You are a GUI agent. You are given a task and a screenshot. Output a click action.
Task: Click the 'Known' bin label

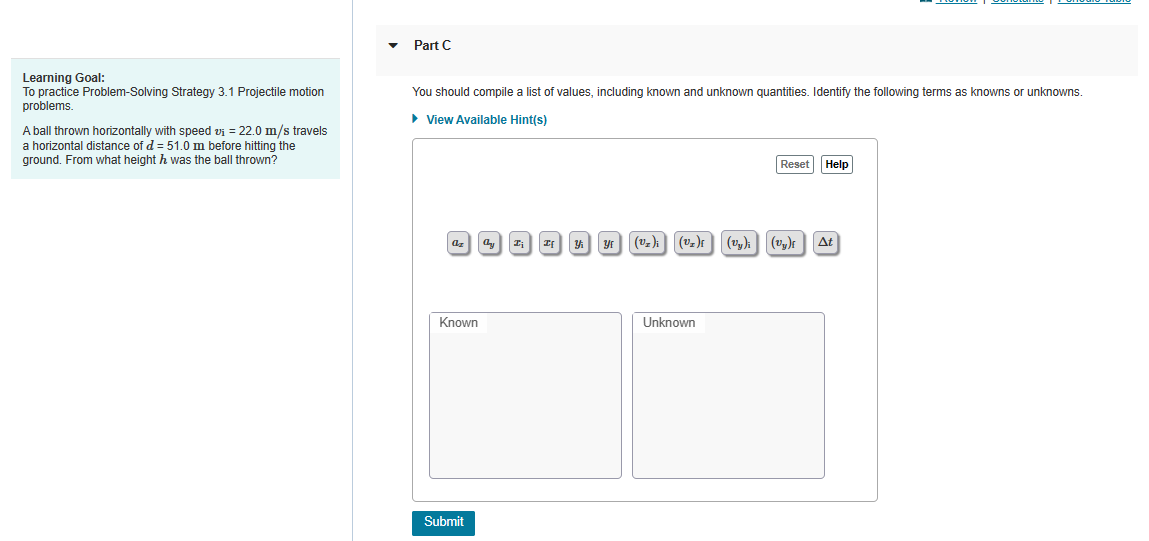coord(459,323)
